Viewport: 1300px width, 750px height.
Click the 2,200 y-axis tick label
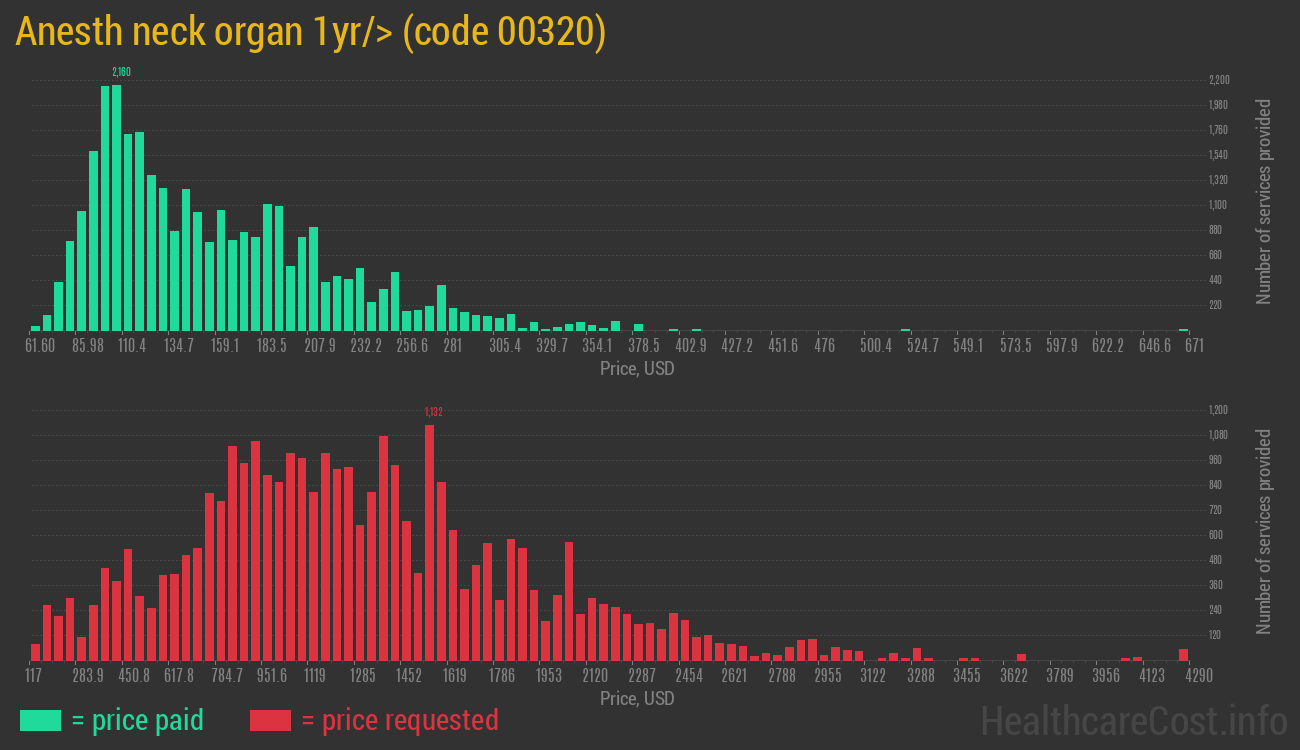pos(1218,80)
